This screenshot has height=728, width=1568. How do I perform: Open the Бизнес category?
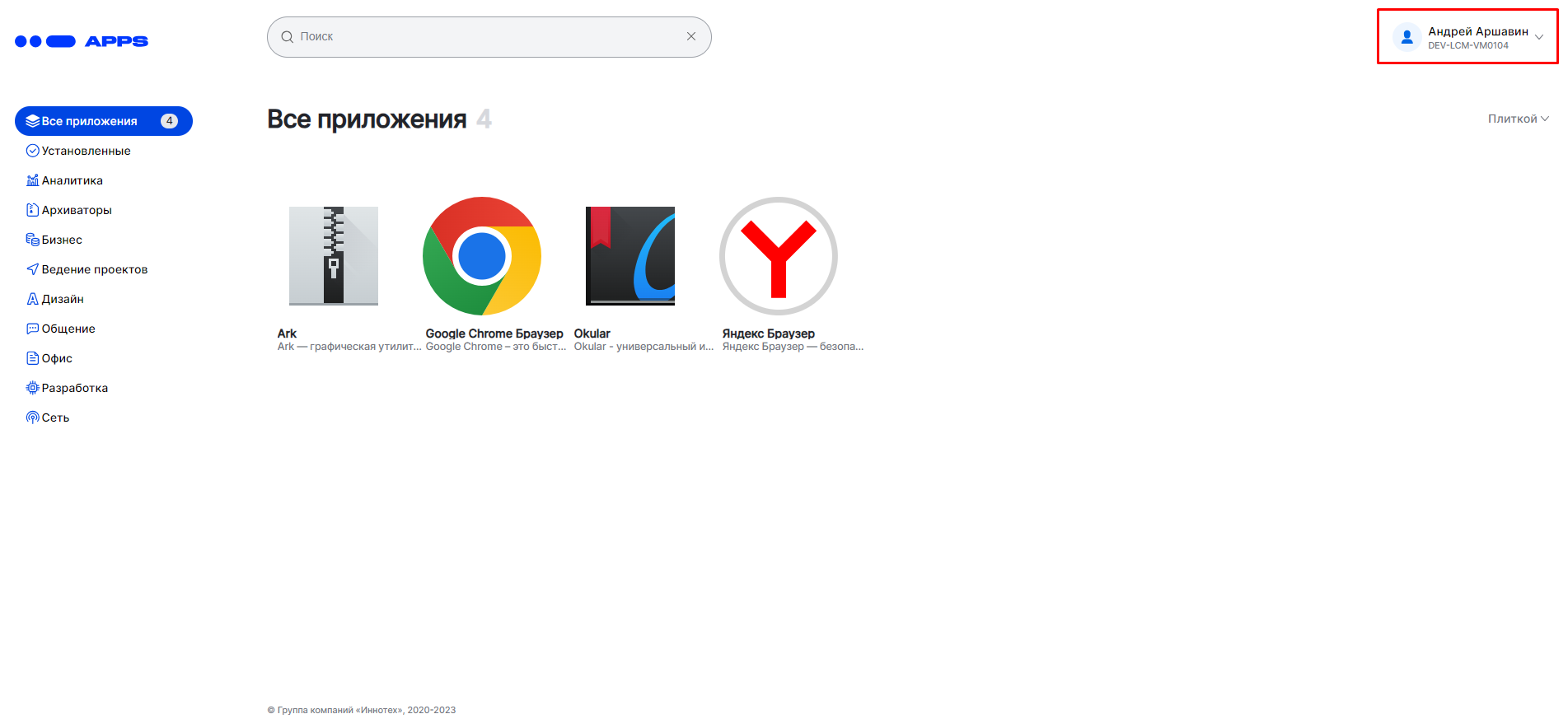tap(62, 240)
